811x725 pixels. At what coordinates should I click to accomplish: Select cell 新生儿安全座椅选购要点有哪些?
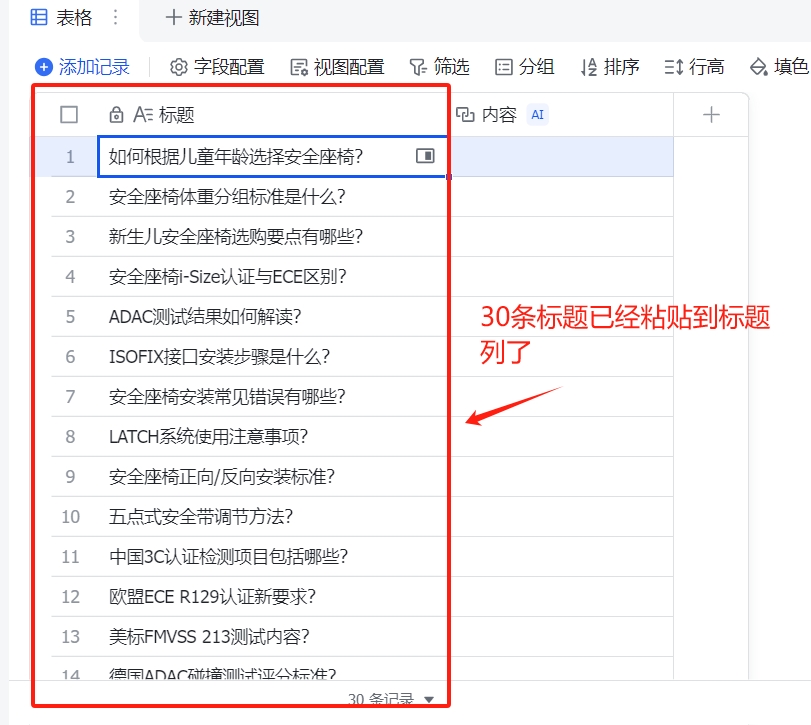click(272, 236)
